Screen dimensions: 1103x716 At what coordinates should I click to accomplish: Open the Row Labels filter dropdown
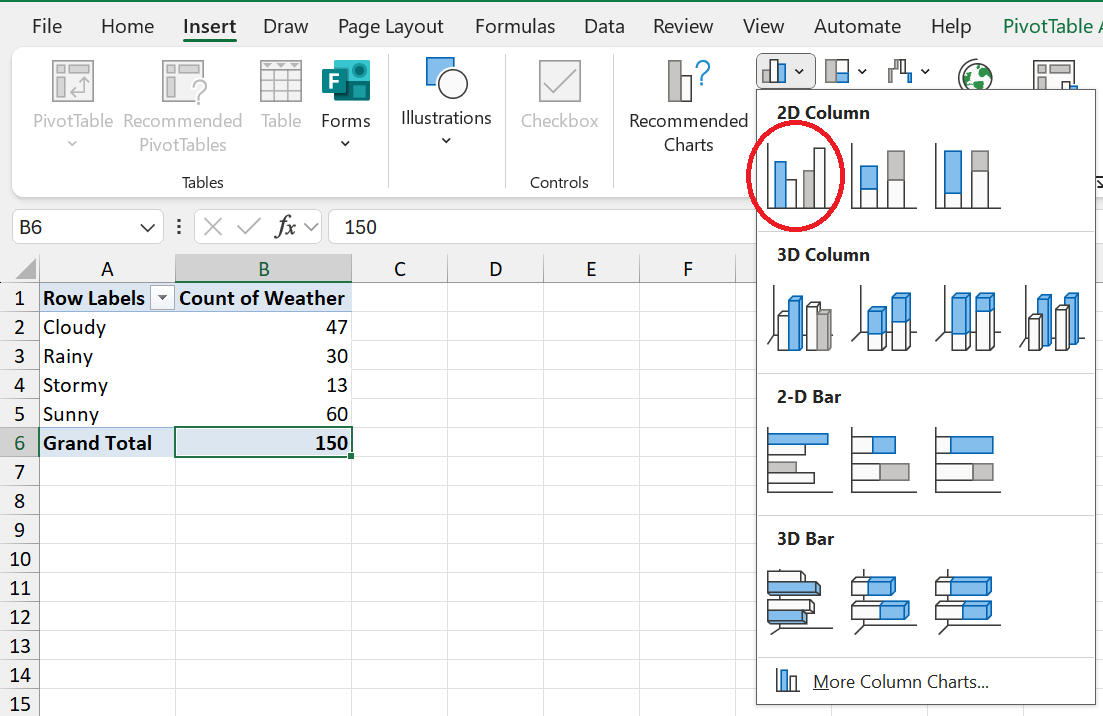tap(160, 299)
